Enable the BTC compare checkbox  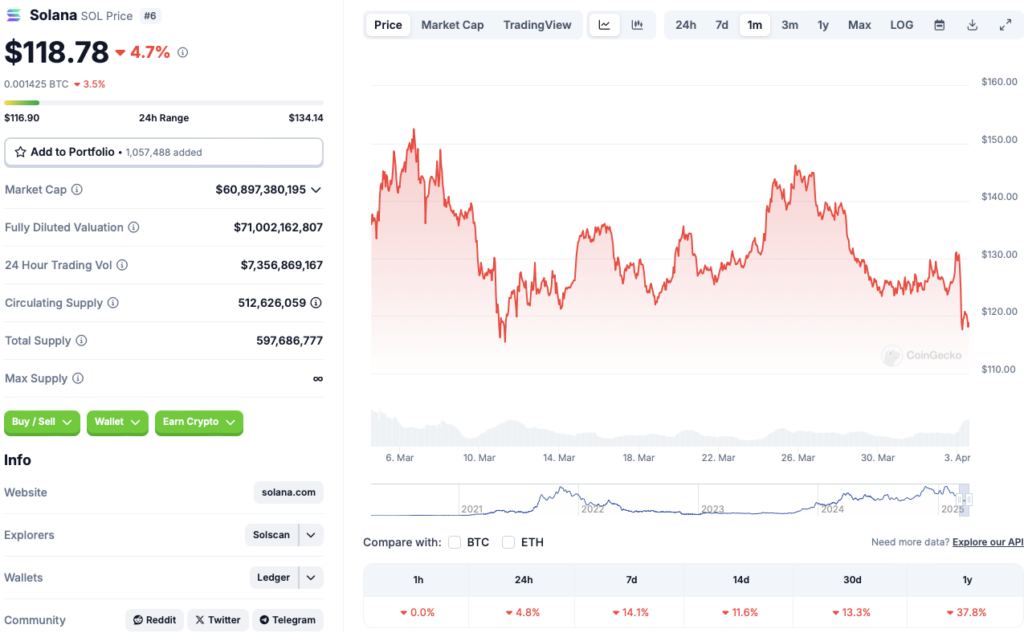(455, 542)
